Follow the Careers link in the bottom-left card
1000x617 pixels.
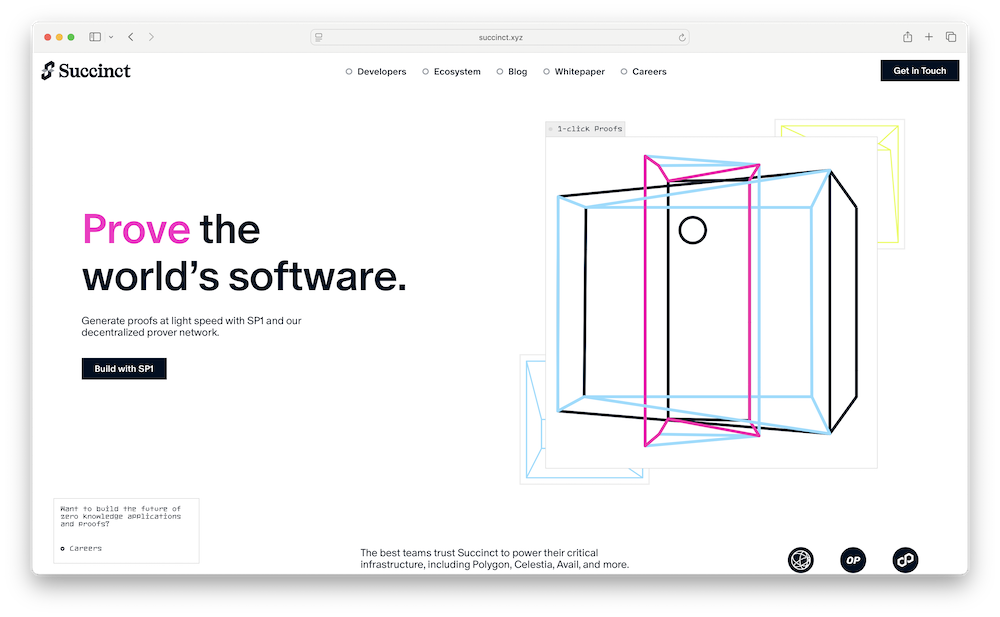click(81, 548)
